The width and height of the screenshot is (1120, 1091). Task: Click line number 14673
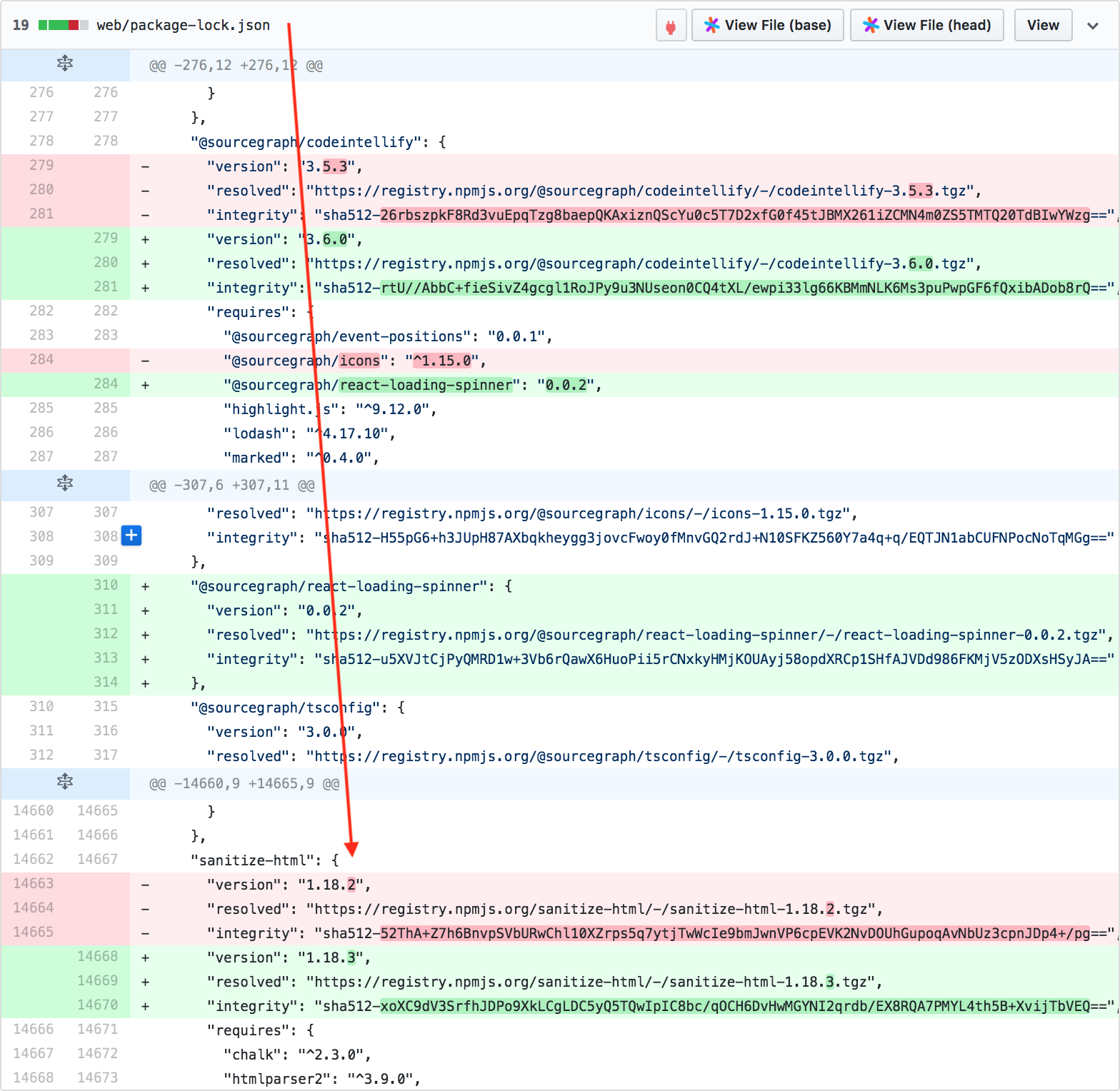pos(98,1077)
